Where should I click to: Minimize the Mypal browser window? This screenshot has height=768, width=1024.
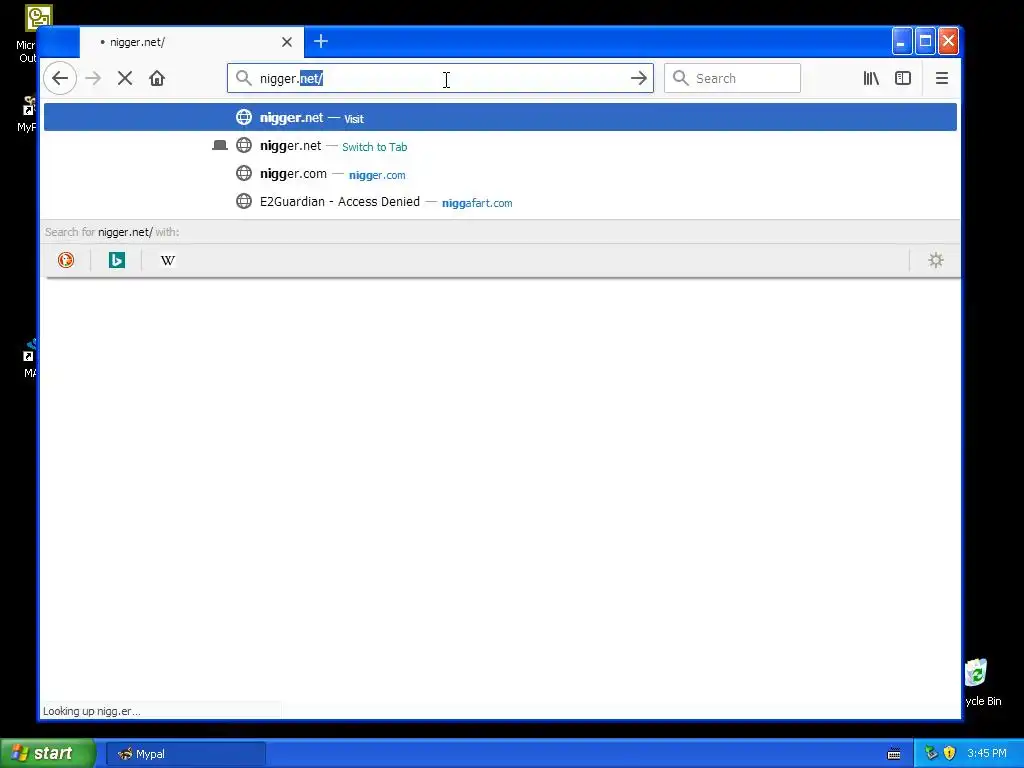(901, 42)
